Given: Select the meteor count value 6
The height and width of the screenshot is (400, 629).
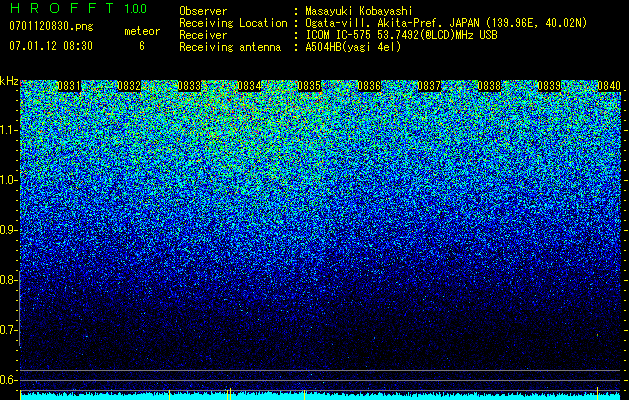Looking at the screenshot, I should [142, 46].
